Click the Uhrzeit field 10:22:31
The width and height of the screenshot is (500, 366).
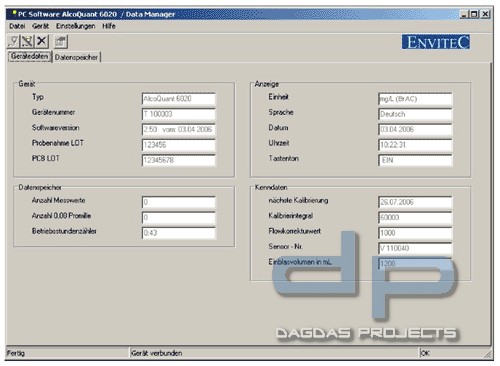[415, 145]
